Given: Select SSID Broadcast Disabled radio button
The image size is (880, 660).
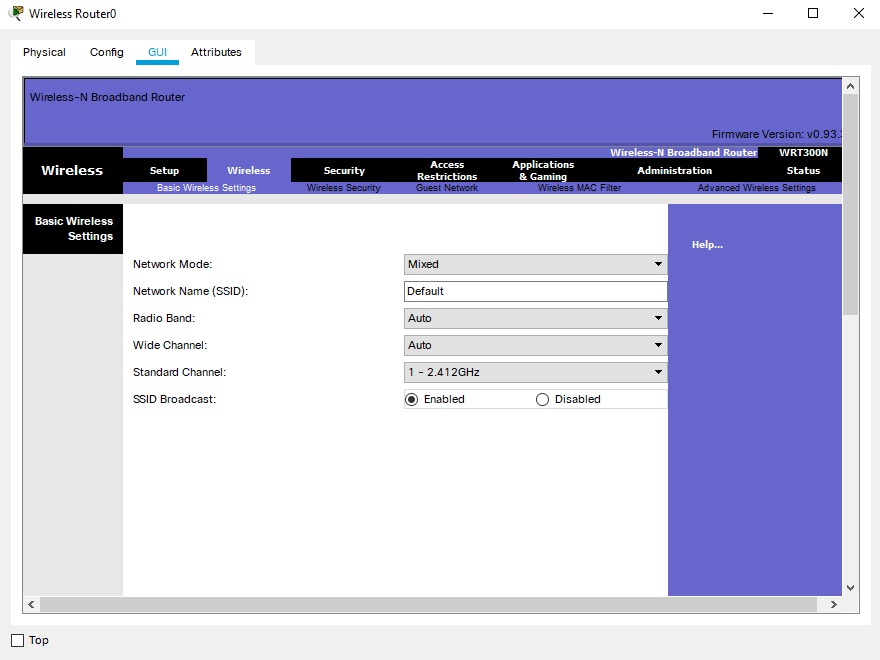Looking at the screenshot, I should [542, 400].
